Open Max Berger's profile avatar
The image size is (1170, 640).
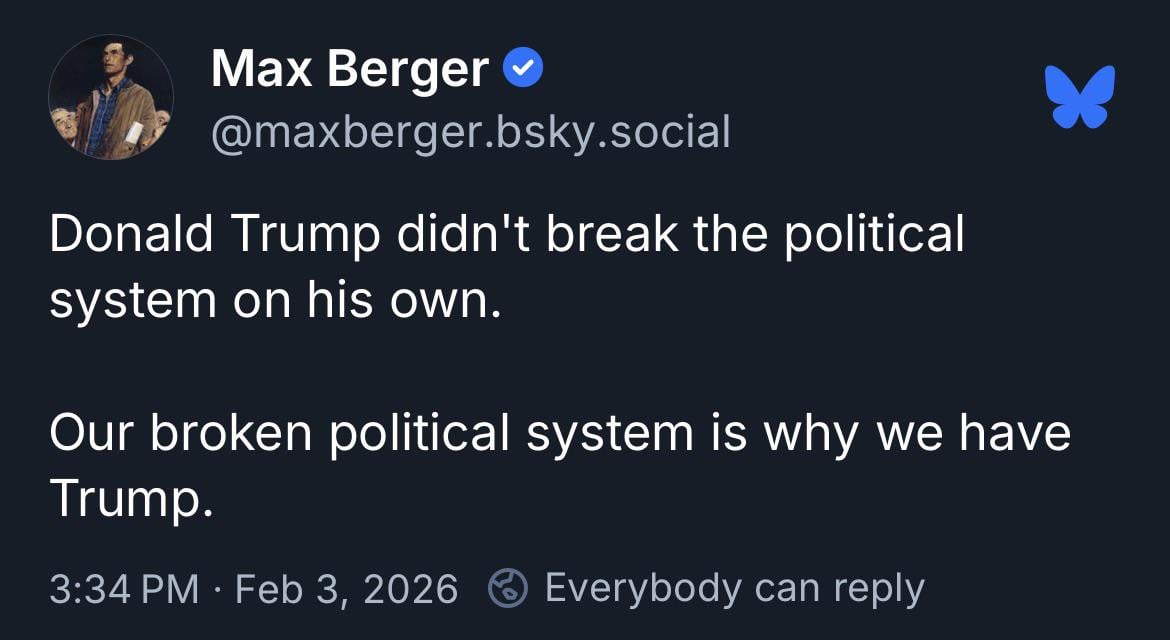coord(110,97)
